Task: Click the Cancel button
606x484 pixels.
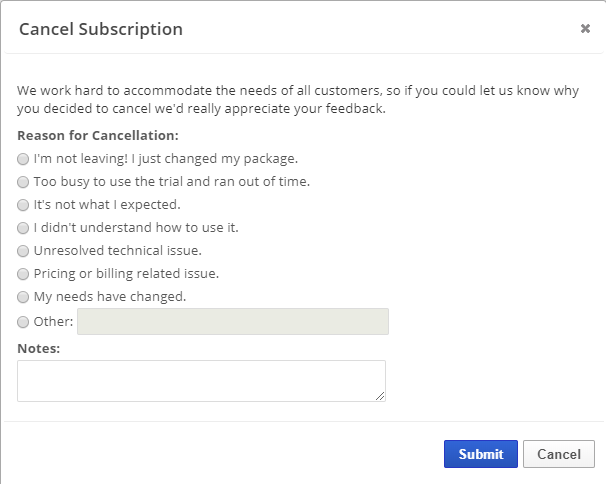Action: (x=558, y=454)
